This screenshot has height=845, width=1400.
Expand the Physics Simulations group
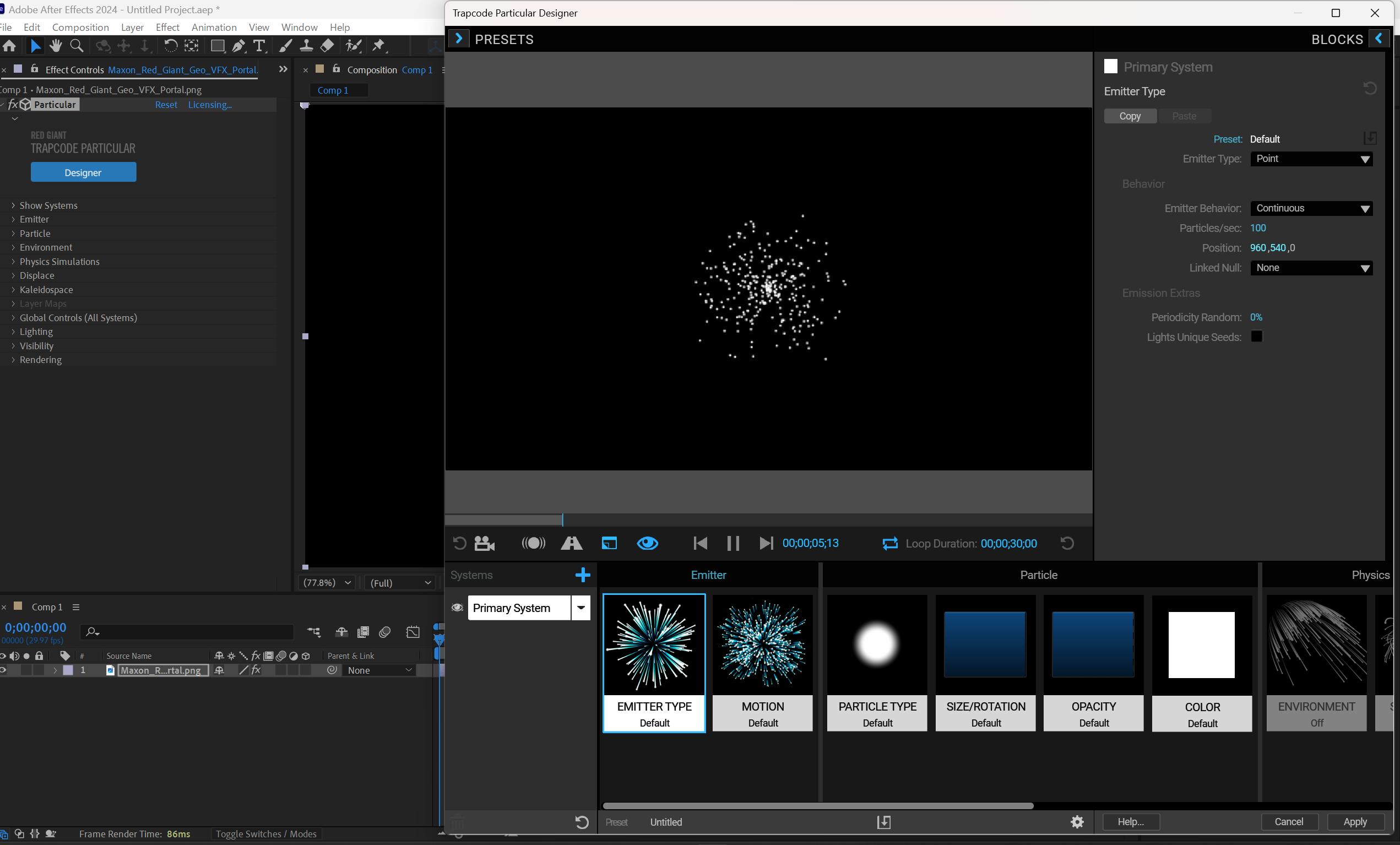point(13,262)
